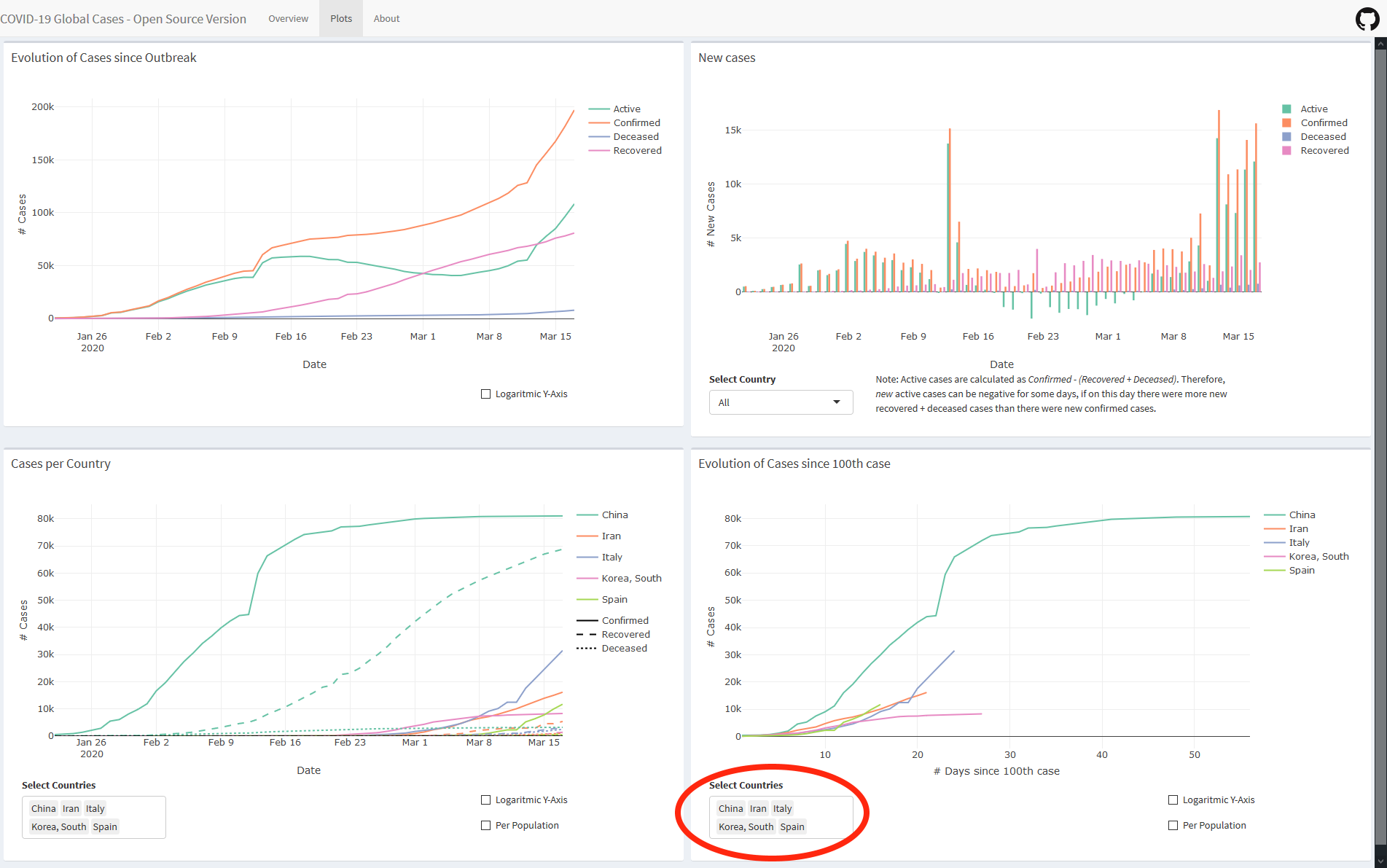Click the COVID-19 Global Cases title link
Image resolution: width=1387 pixels, height=868 pixels.
pos(123,19)
